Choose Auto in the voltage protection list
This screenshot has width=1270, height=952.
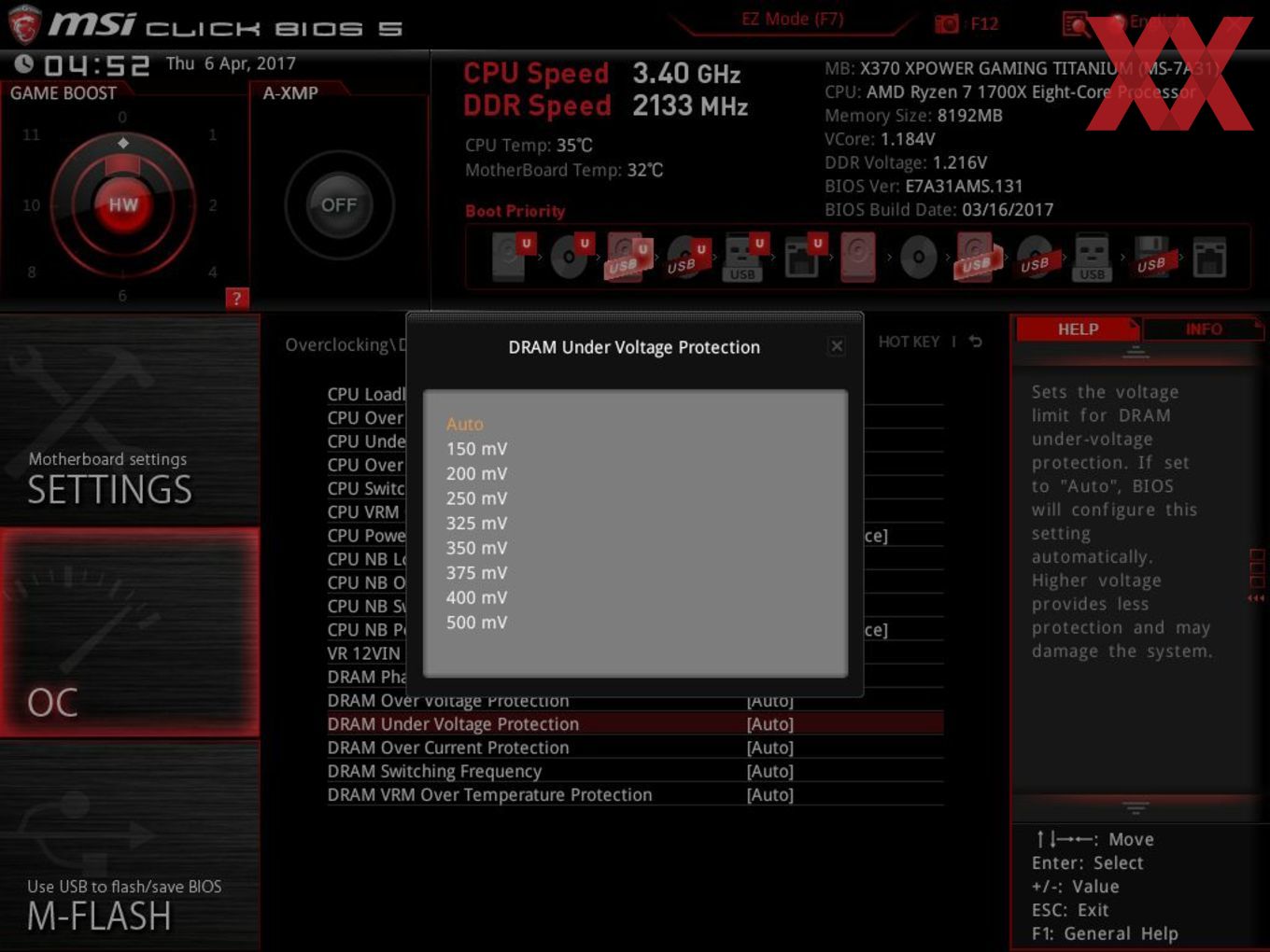click(465, 424)
